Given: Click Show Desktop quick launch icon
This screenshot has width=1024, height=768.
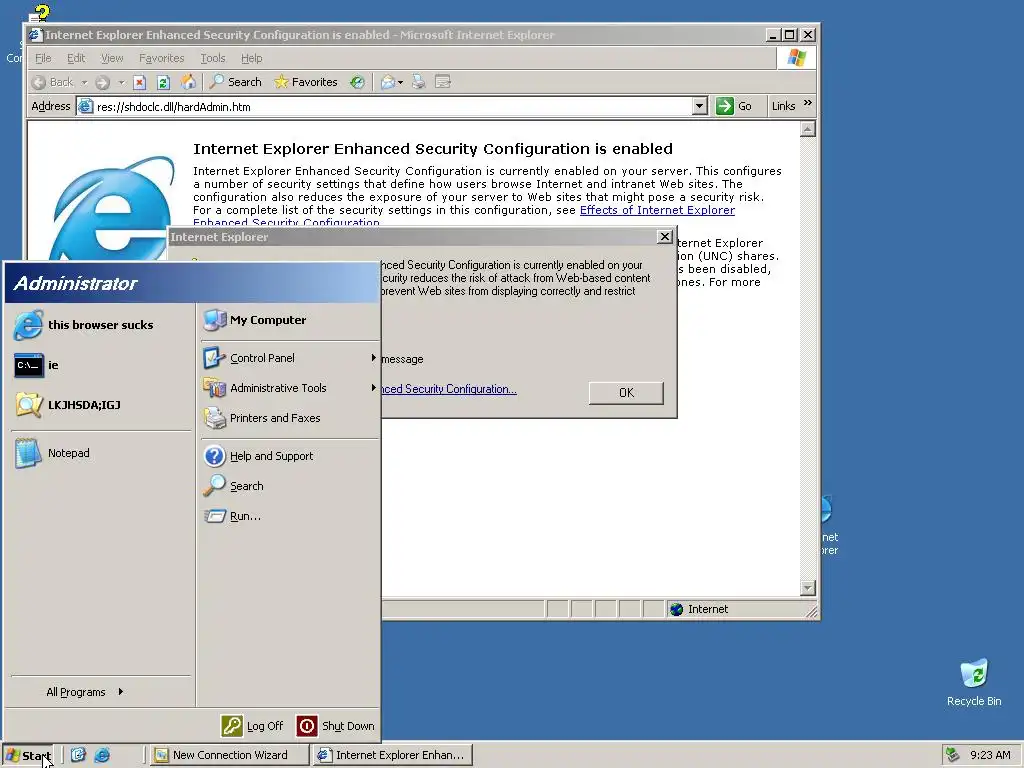Looking at the screenshot, I should coord(78,755).
